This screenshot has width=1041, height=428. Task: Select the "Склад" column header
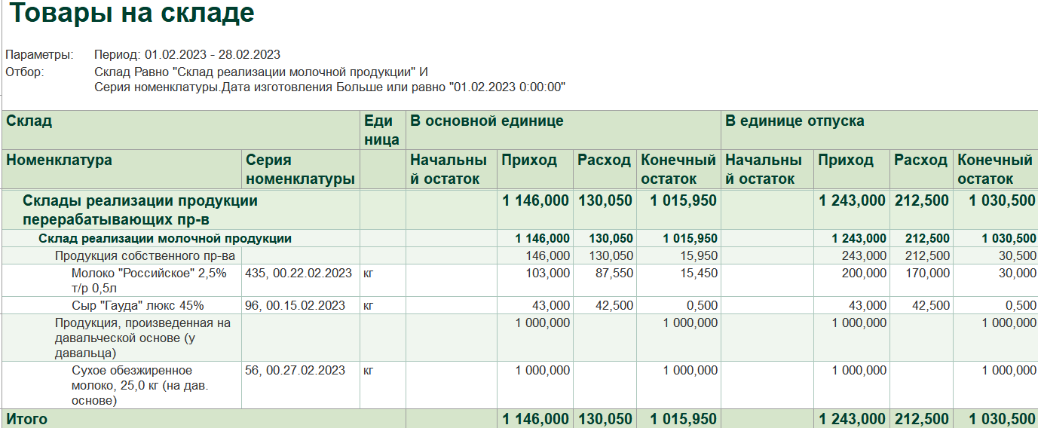coord(181,129)
